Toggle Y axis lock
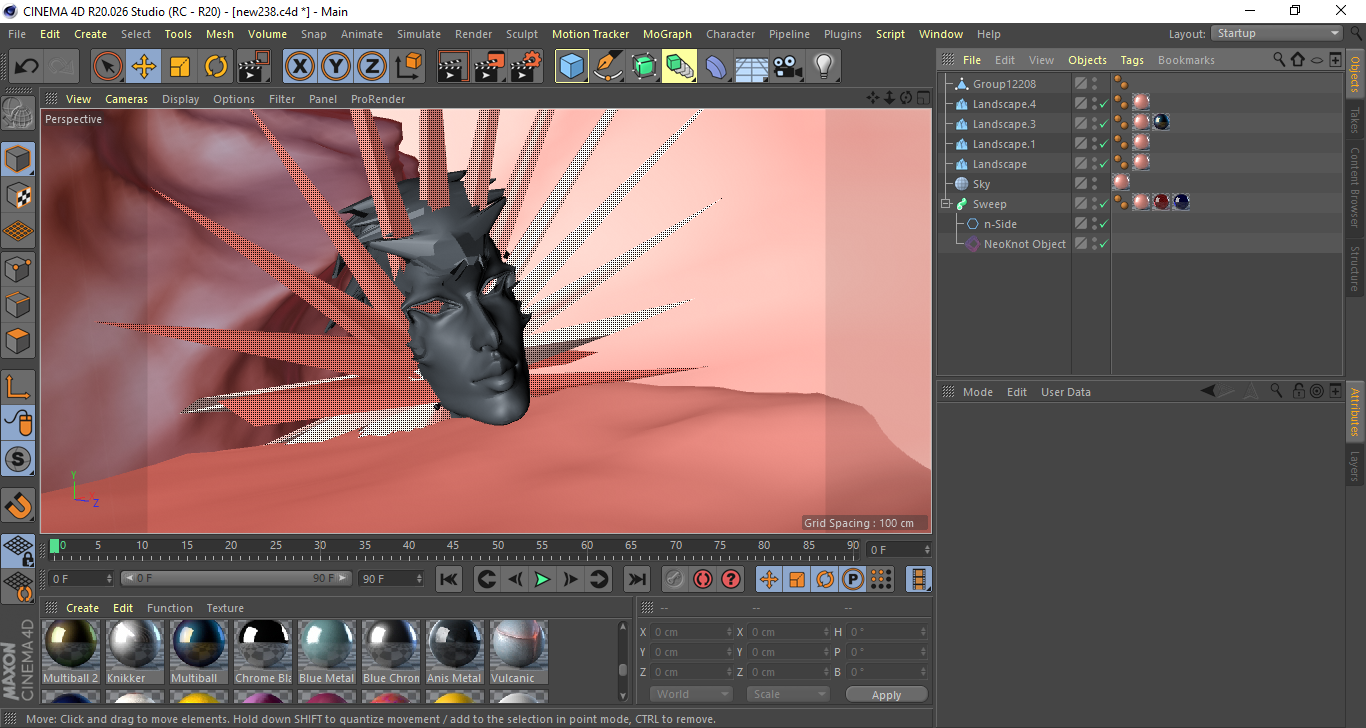The image size is (1366, 728). 336,67
